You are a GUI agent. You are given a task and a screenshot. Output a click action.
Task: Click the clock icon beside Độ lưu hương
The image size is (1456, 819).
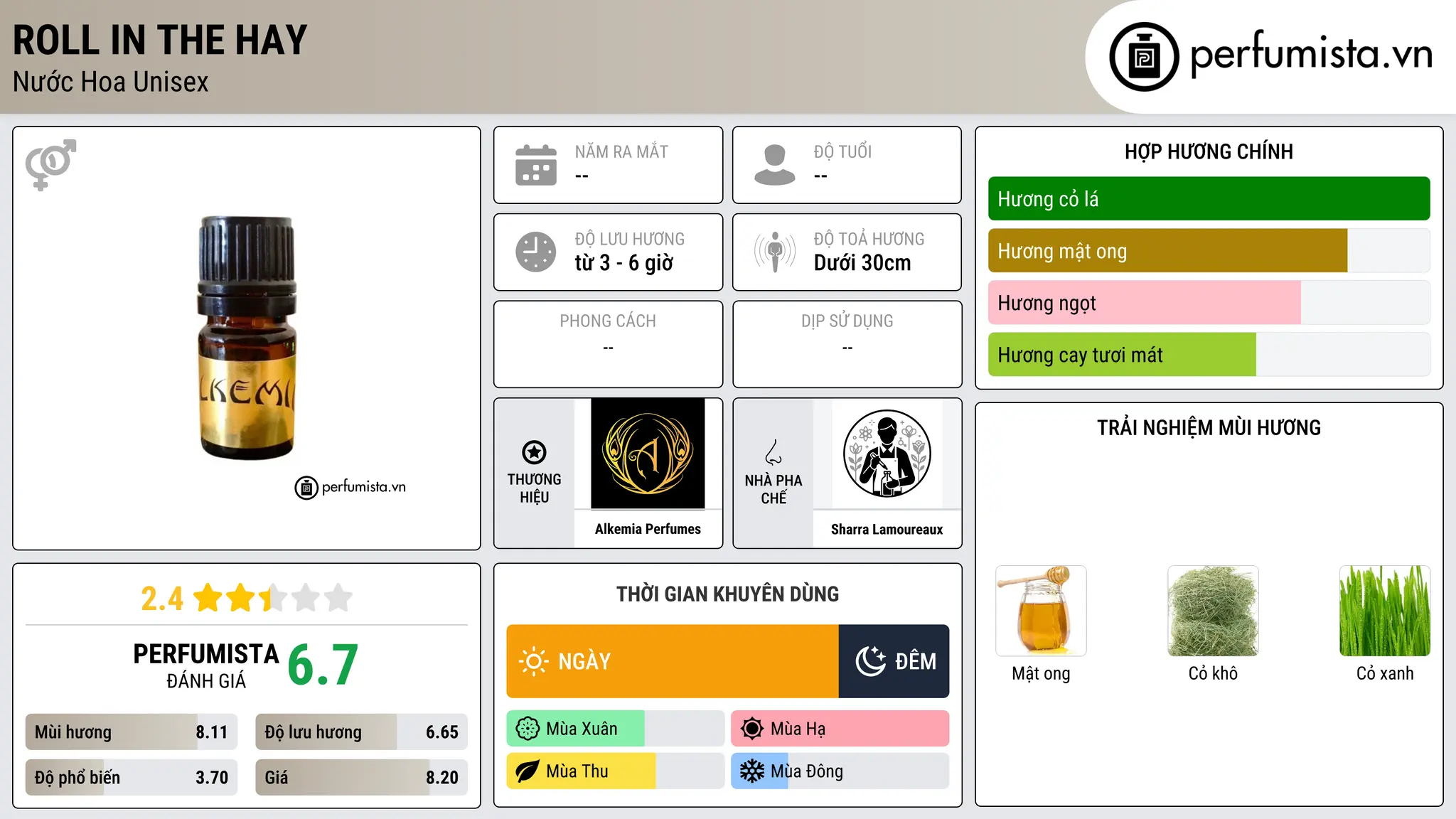pos(536,252)
